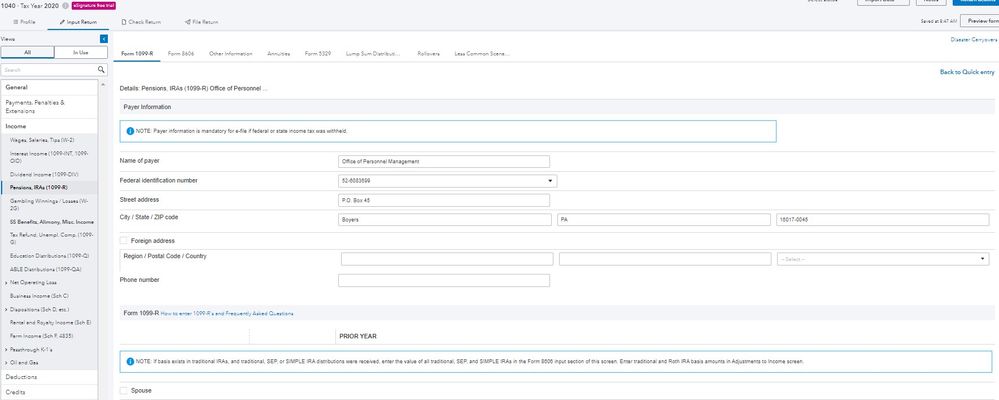Click the sidebar vertical scrollbar
The width and height of the screenshot is (999, 400).
click(101, 239)
